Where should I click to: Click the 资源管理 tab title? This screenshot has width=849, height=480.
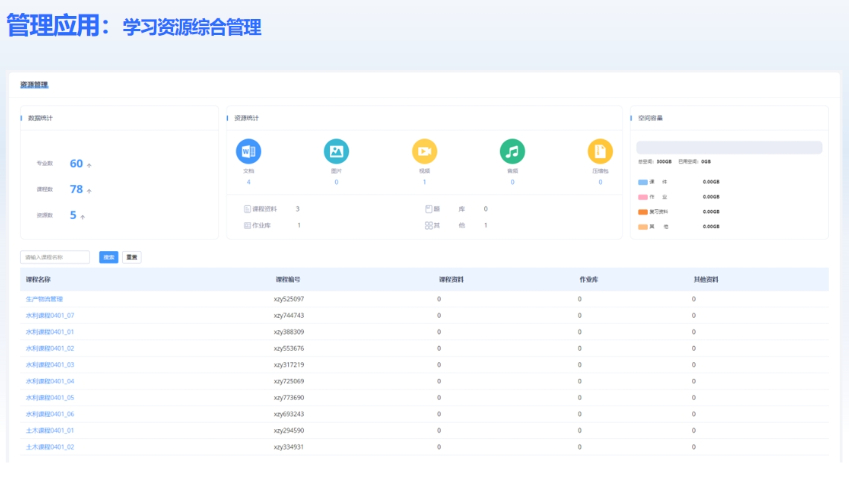pos(34,85)
